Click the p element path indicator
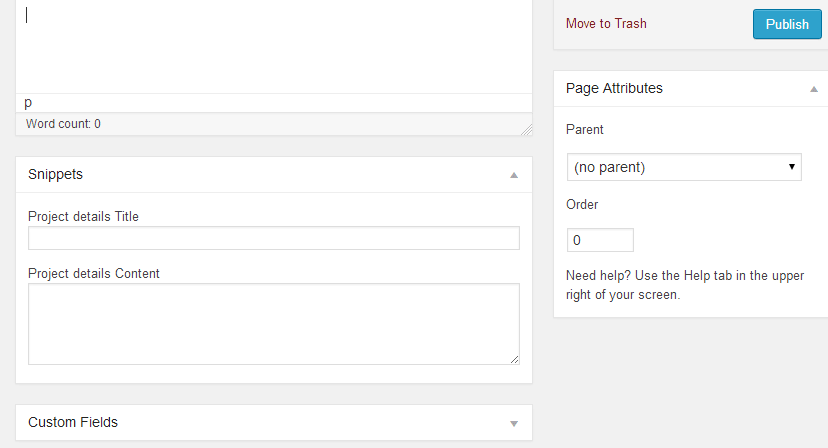 [28, 103]
